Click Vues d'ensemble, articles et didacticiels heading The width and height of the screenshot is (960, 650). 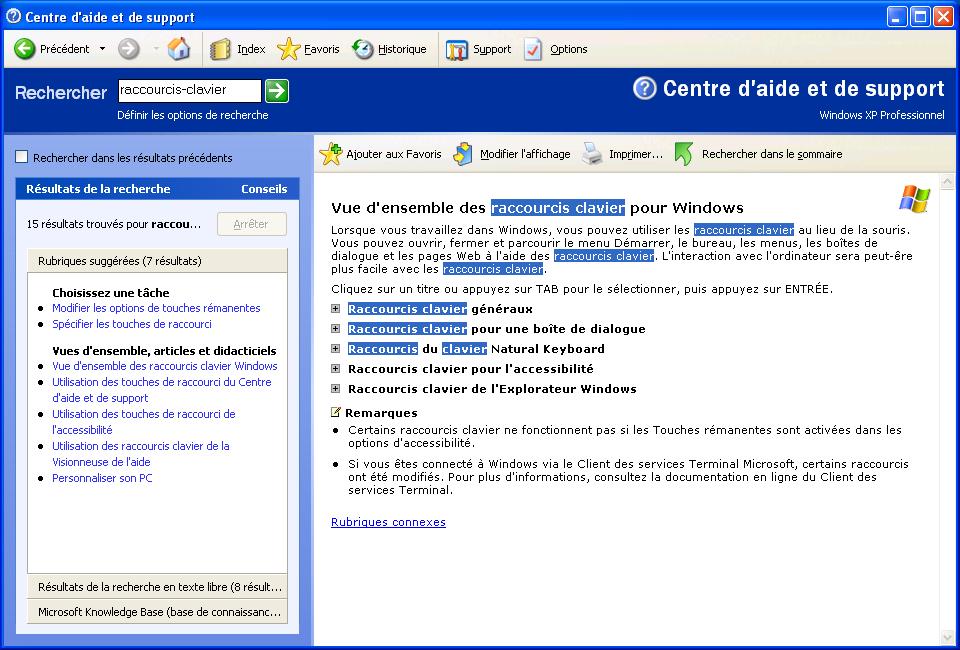[x=164, y=351]
